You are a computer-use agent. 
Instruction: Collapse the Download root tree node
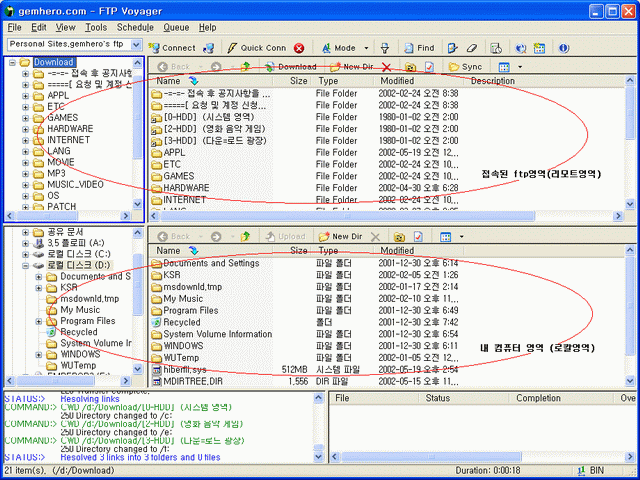point(12,62)
